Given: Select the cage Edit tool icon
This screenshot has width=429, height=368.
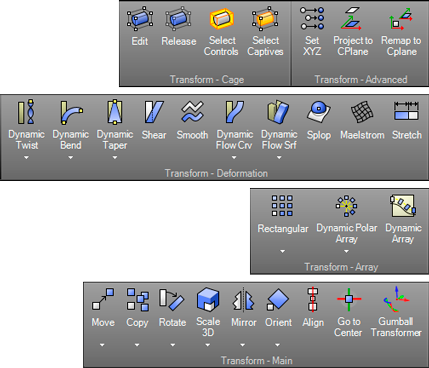Looking at the screenshot, I should pyautogui.click(x=140, y=17).
